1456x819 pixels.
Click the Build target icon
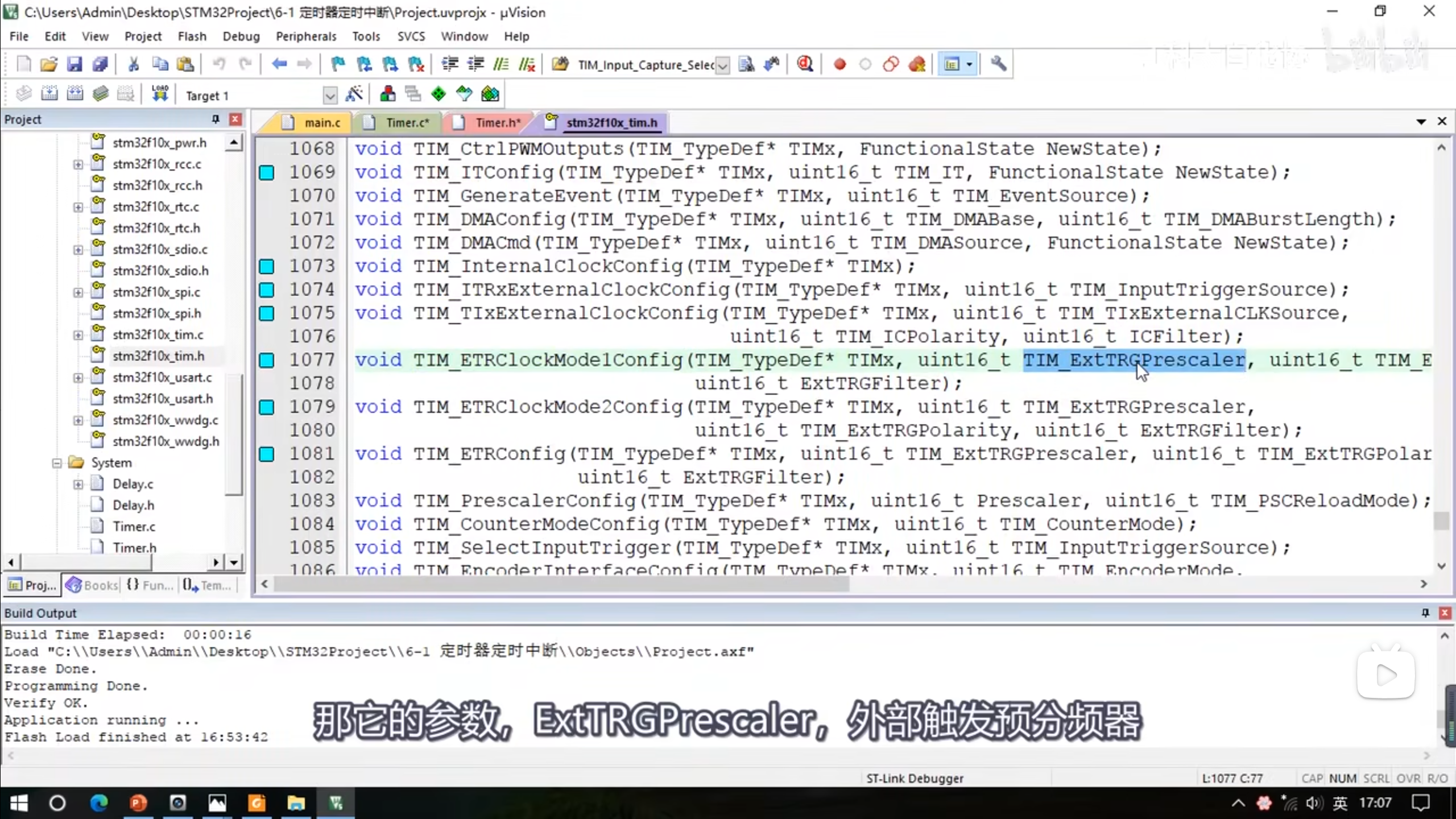(49, 94)
